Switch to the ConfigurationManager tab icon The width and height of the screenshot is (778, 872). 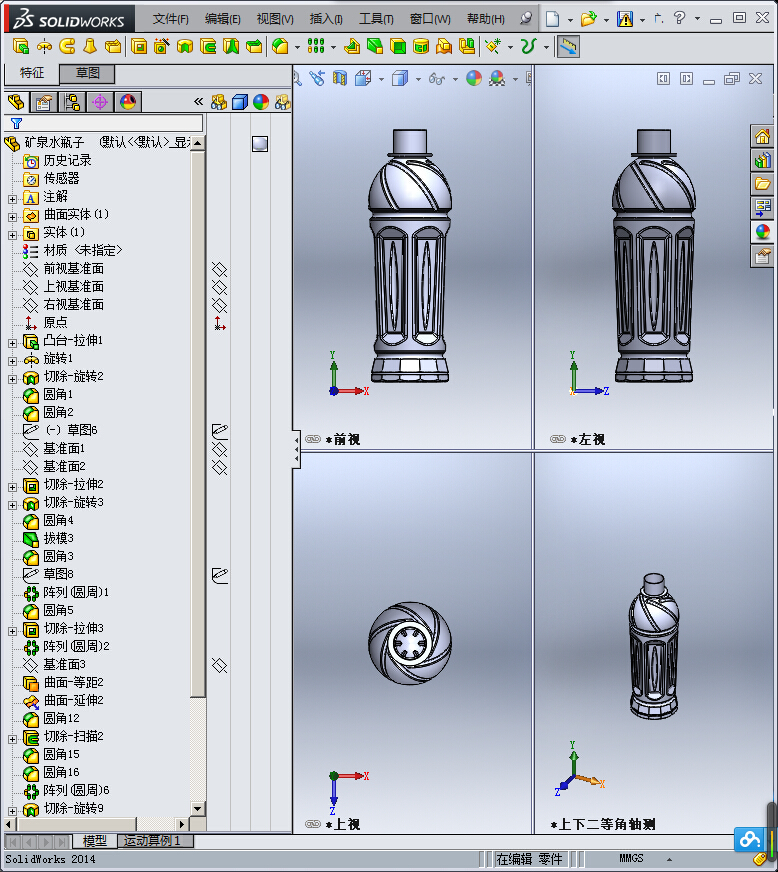point(72,102)
